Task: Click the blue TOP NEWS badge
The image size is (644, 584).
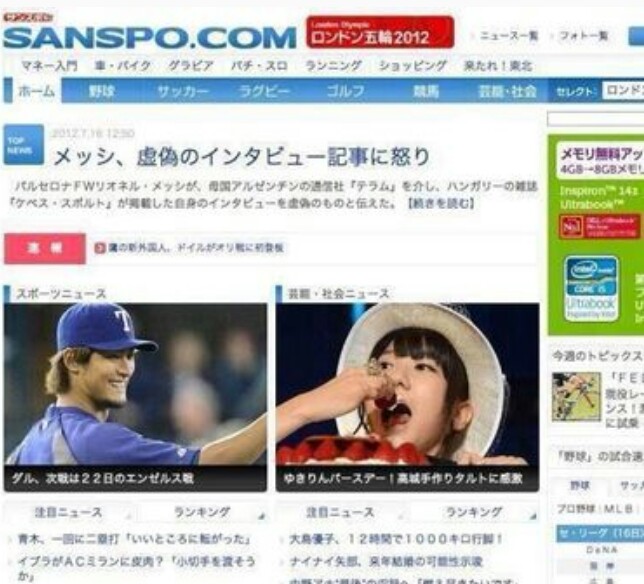Action: click(23, 145)
